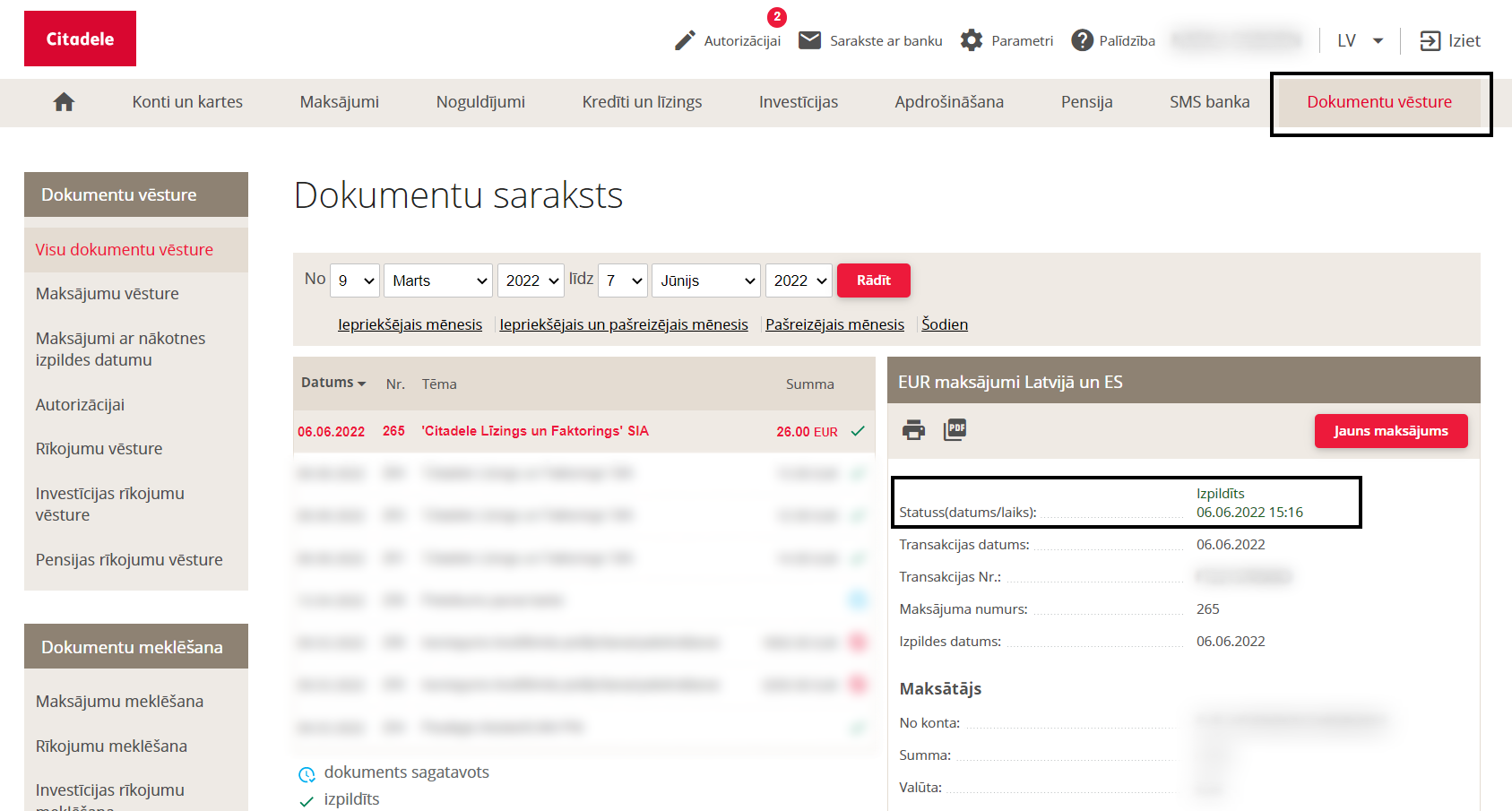Open Konti un kartes menu
This screenshot has height=811, width=1512.
(187, 102)
